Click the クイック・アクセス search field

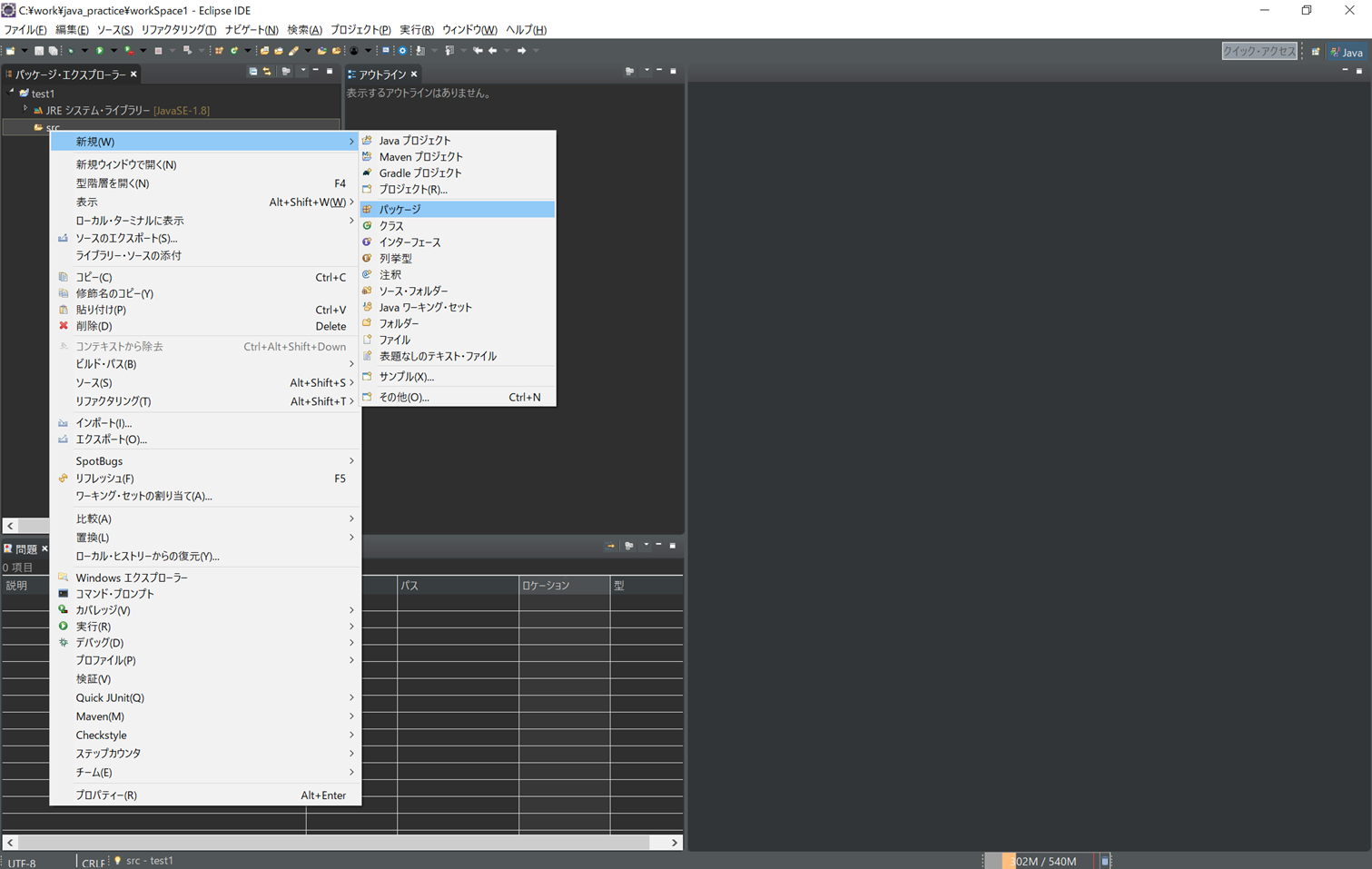[x=1258, y=52]
